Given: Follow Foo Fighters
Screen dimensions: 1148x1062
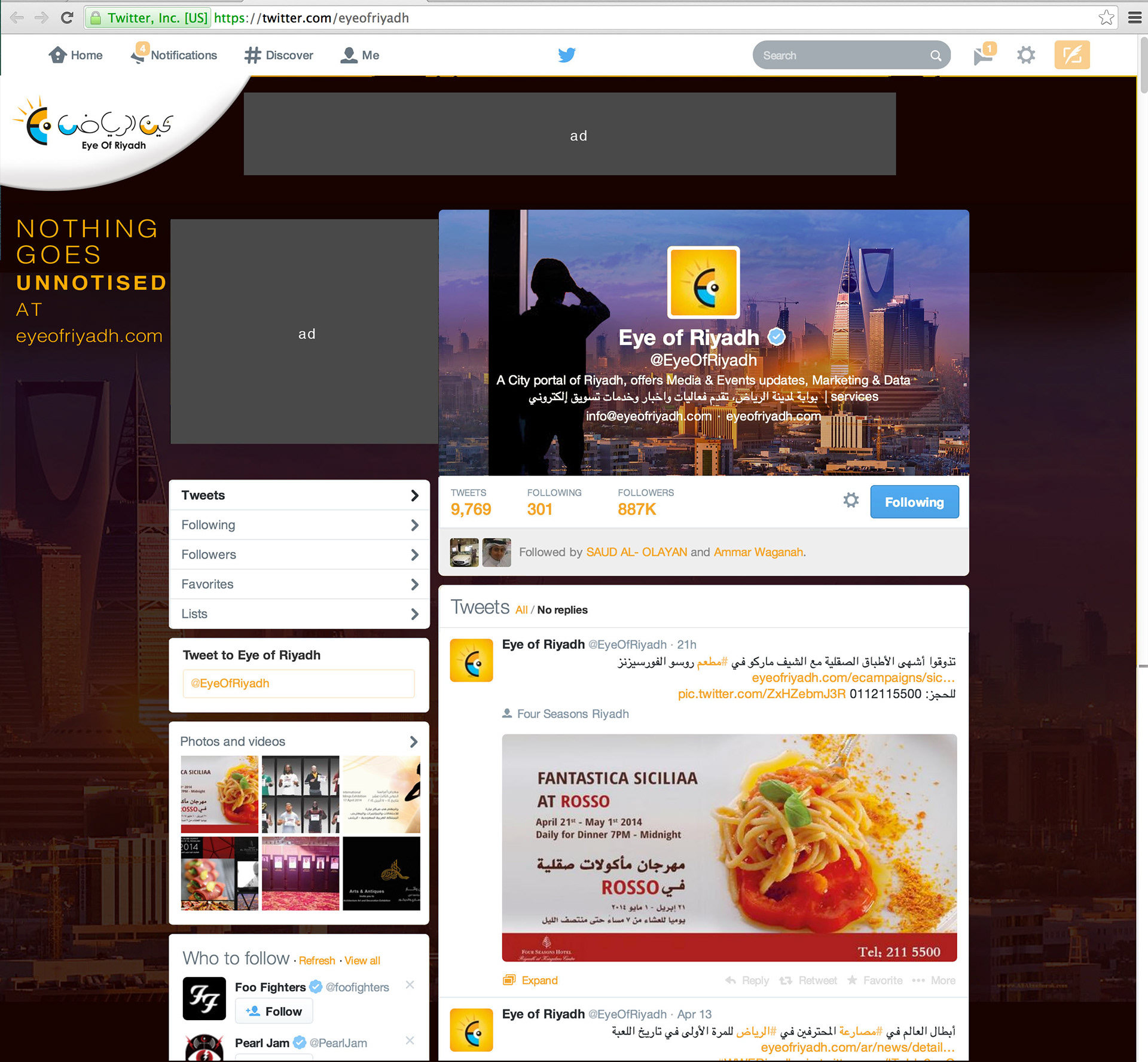Looking at the screenshot, I should pos(274,1011).
